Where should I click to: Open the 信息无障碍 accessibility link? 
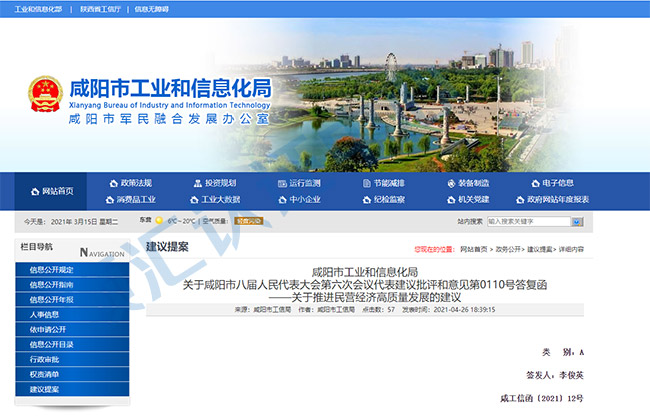(x=151, y=9)
